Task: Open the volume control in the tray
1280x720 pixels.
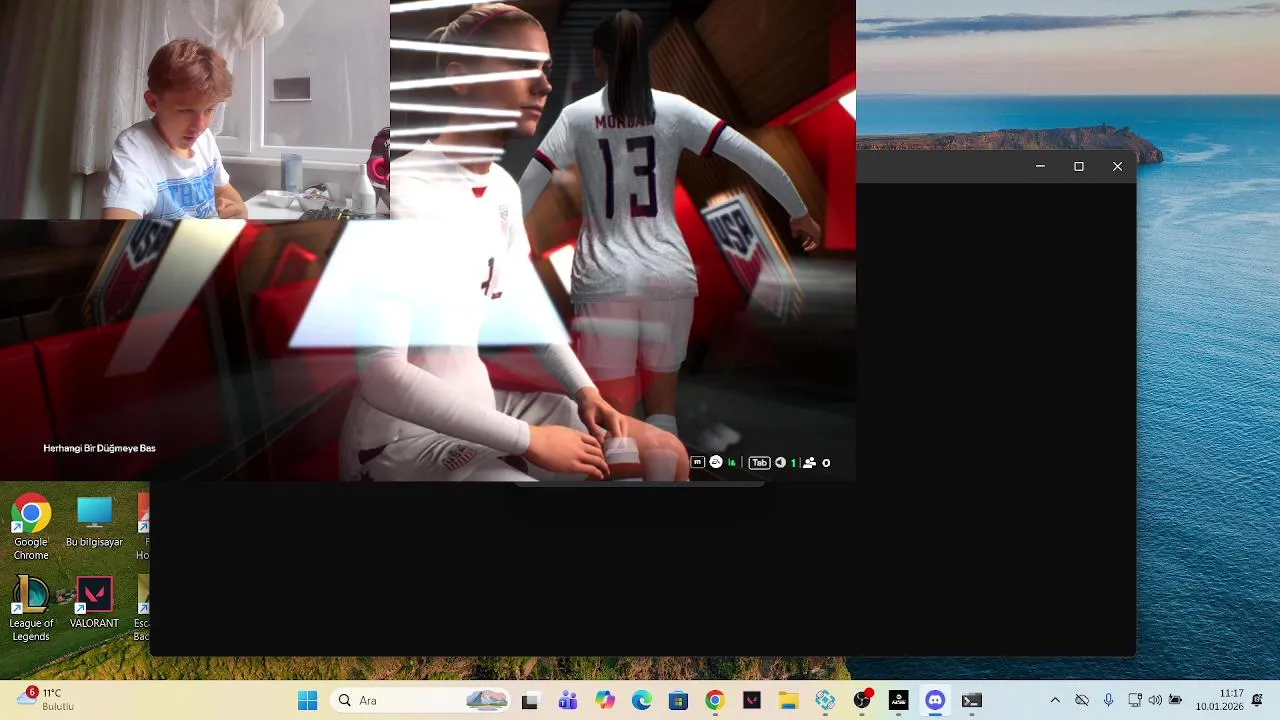Action: click(1155, 700)
